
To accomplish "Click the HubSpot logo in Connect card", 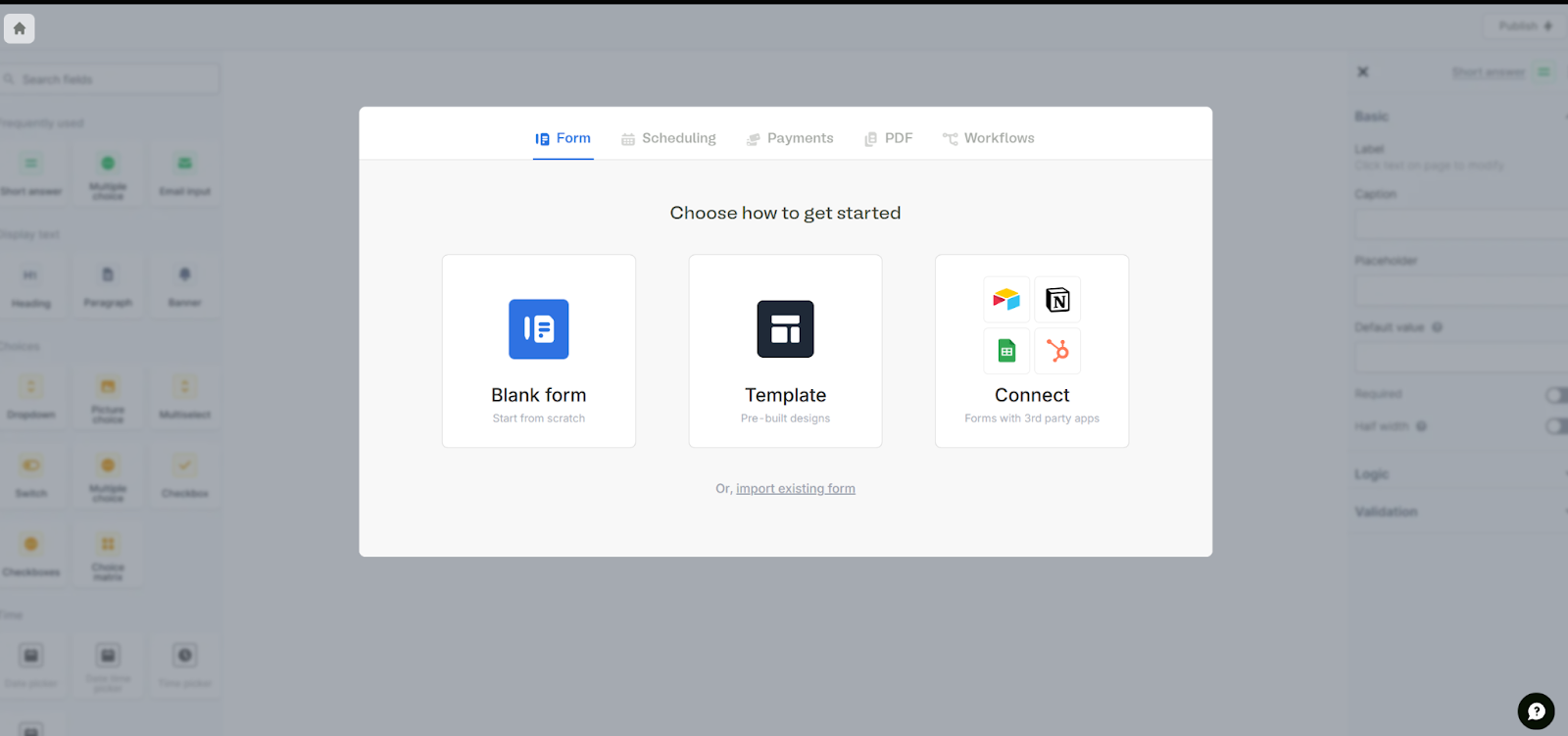I will 1057,351.
